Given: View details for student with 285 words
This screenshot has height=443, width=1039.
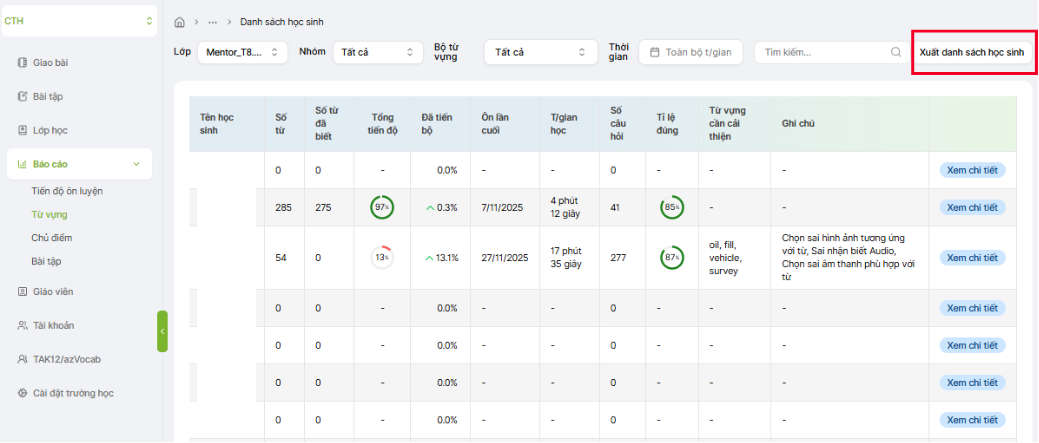Looking at the screenshot, I should (x=971, y=207).
